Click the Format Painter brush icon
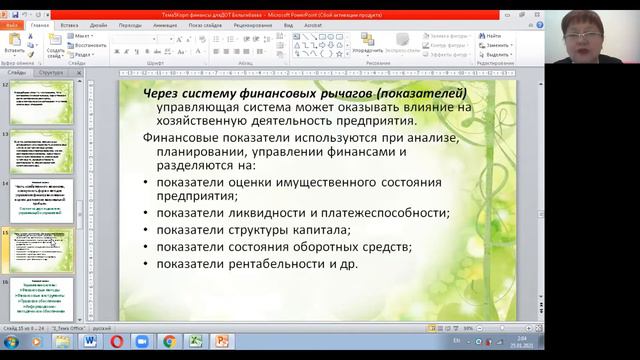Image resolution: width=640 pixels, height=360 pixels. pos(31,54)
